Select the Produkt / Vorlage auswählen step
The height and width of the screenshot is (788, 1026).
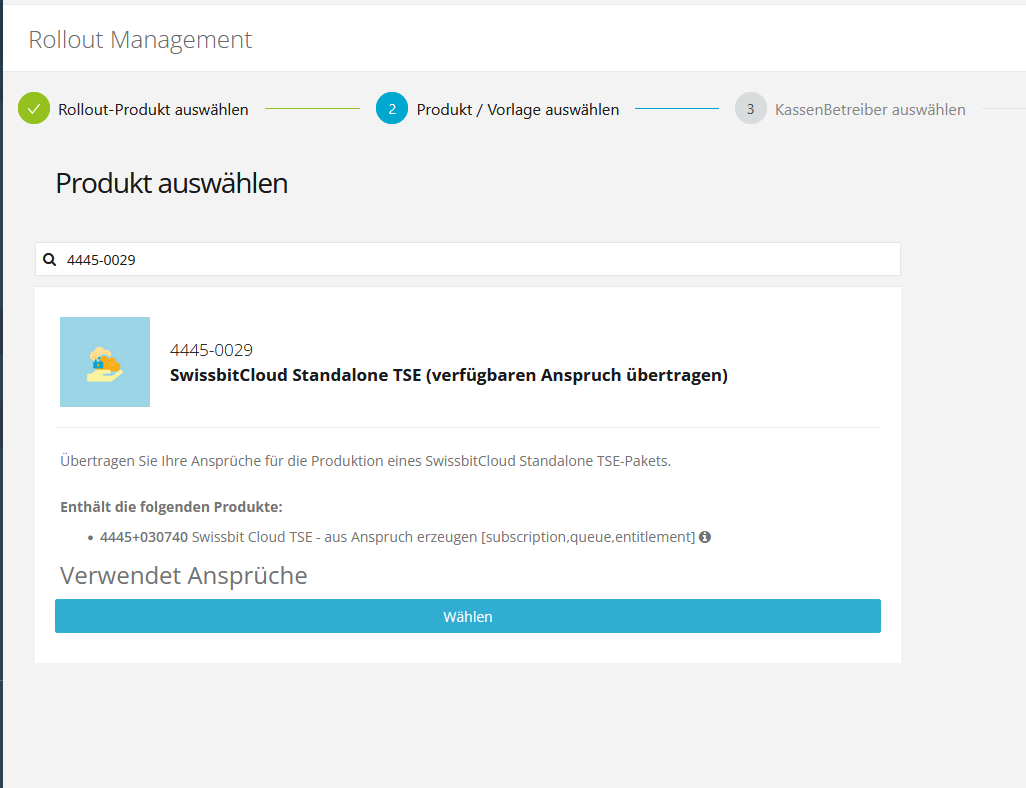tap(517, 110)
